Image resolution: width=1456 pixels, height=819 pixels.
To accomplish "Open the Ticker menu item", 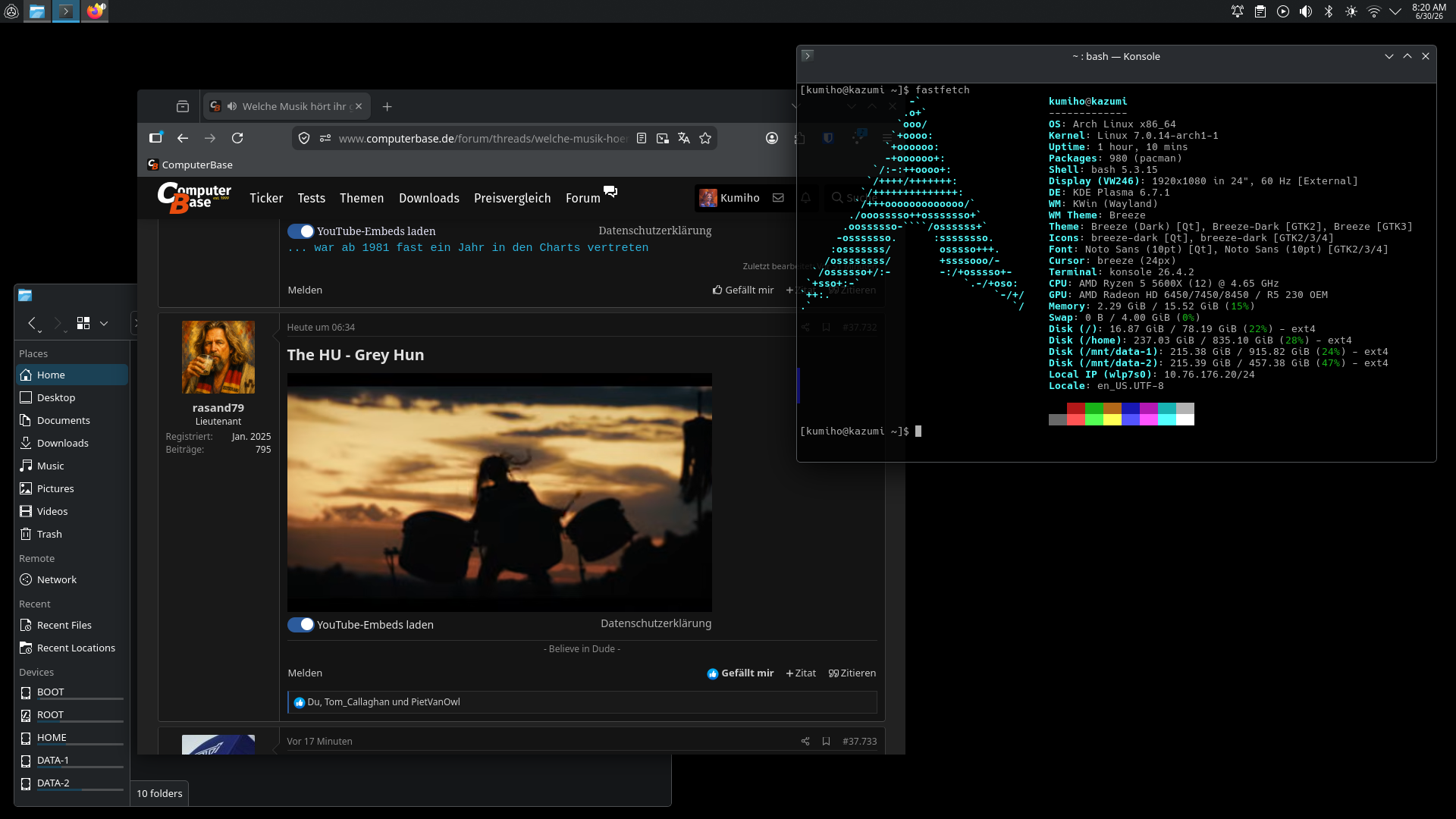I will (x=266, y=198).
